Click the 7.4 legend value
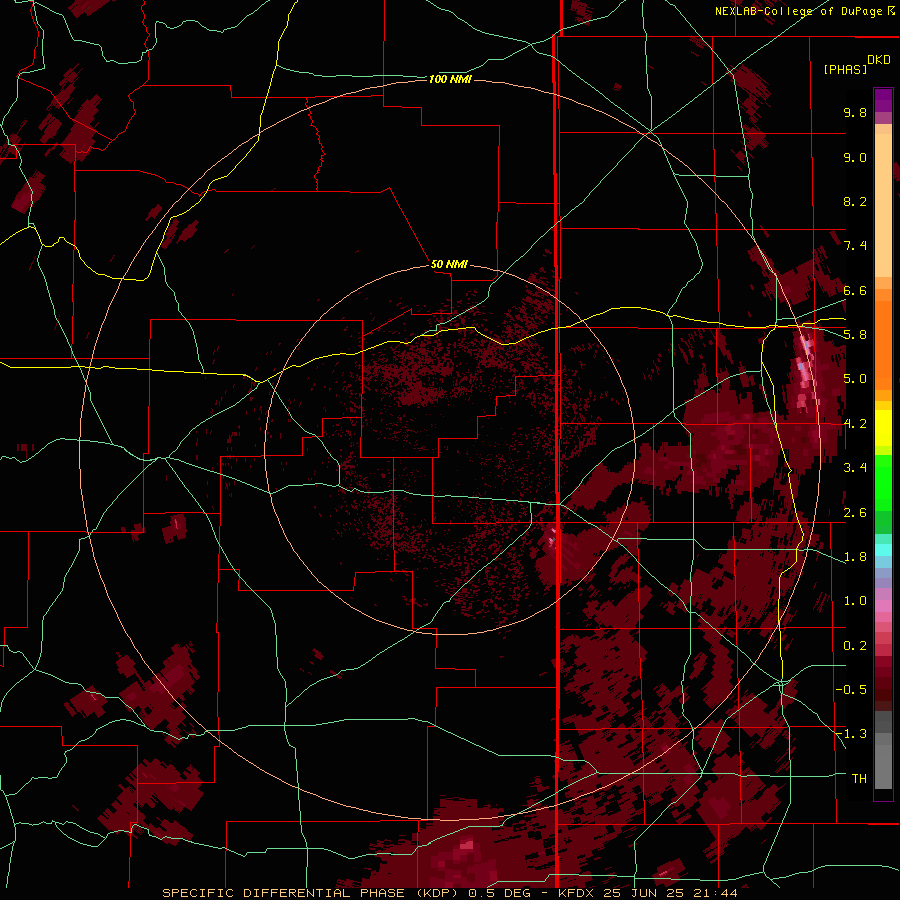The width and height of the screenshot is (900, 900). (855, 246)
